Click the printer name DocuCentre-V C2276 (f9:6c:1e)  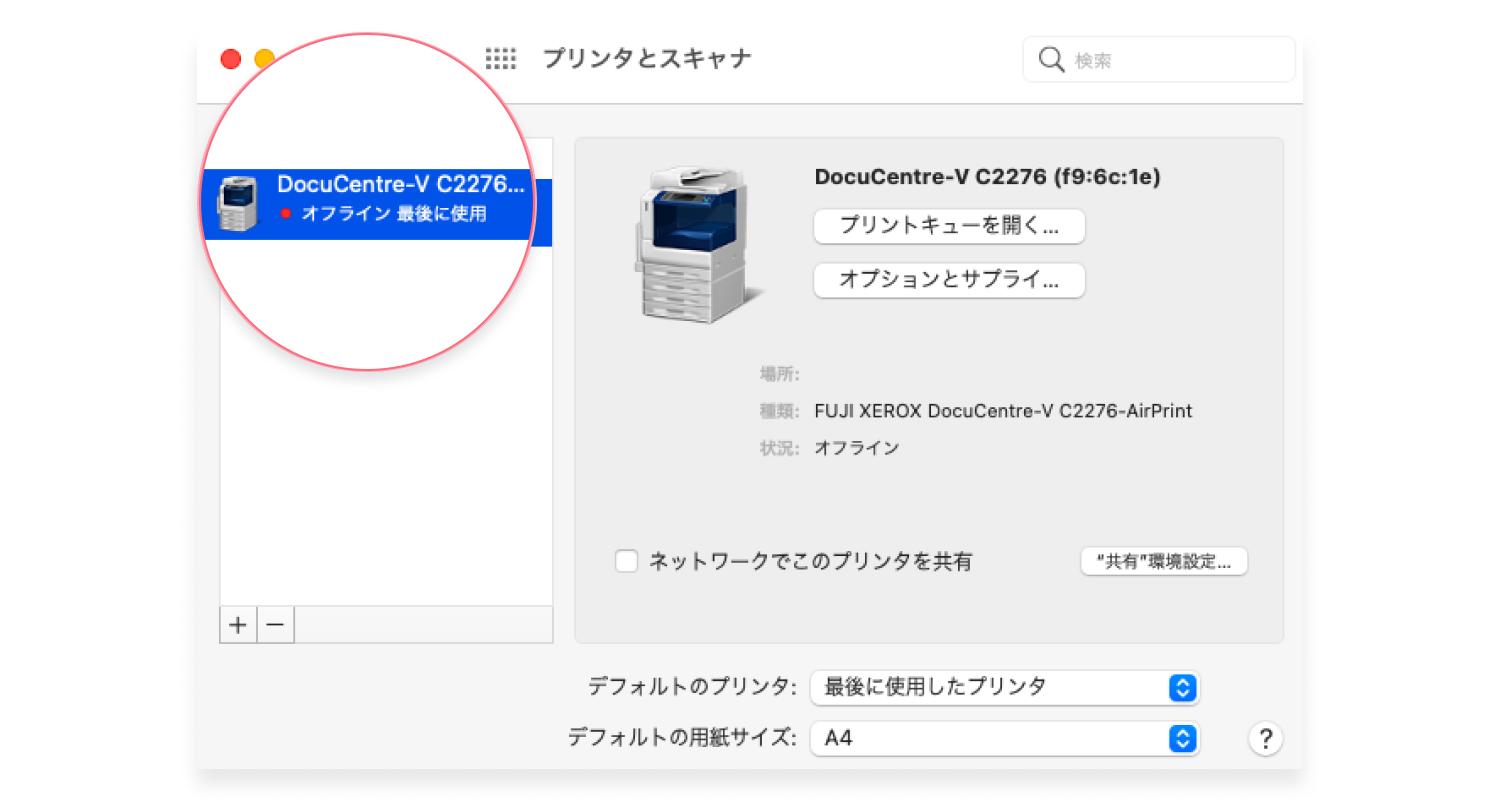coord(987,177)
